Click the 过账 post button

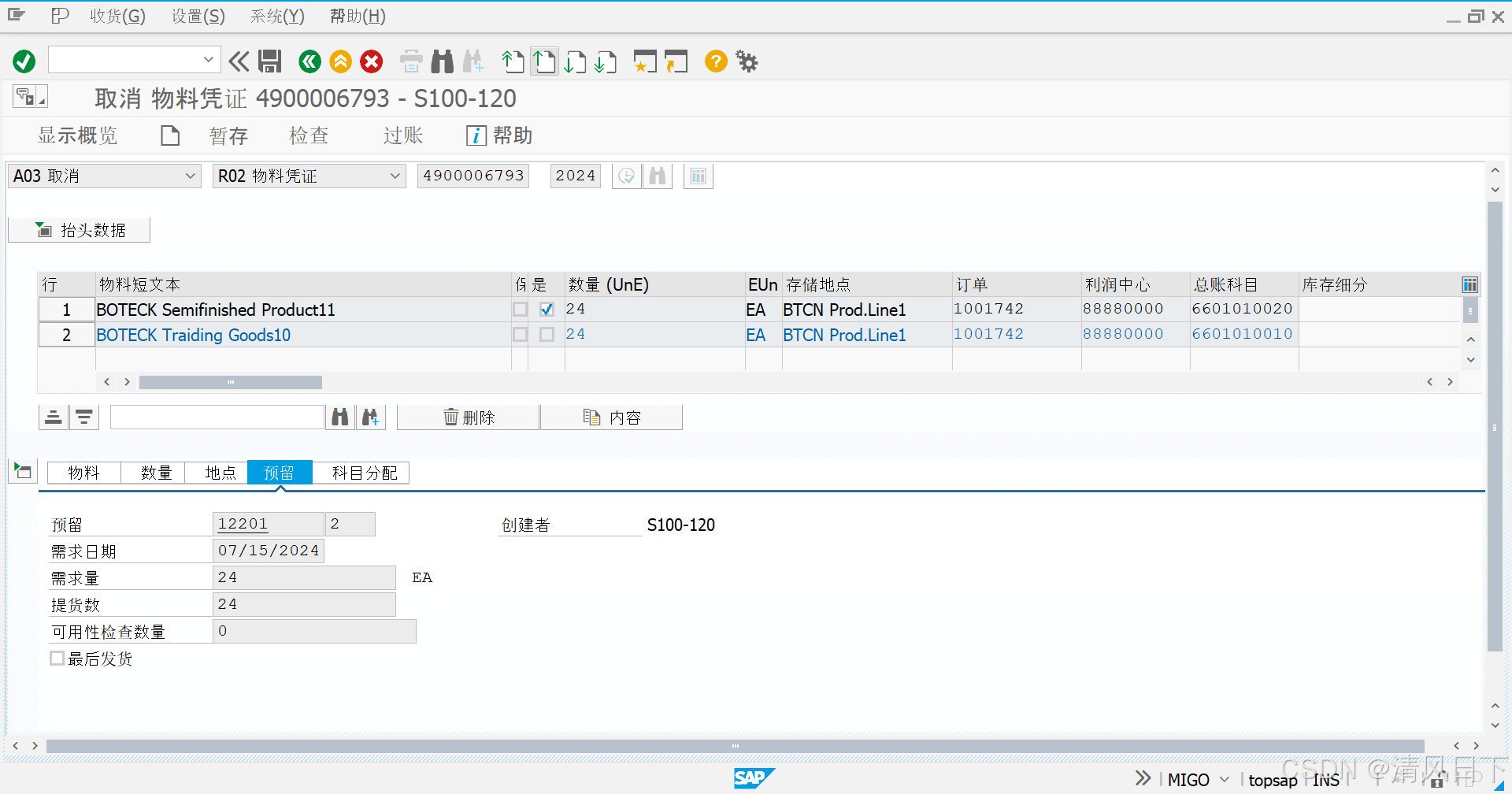[403, 135]
